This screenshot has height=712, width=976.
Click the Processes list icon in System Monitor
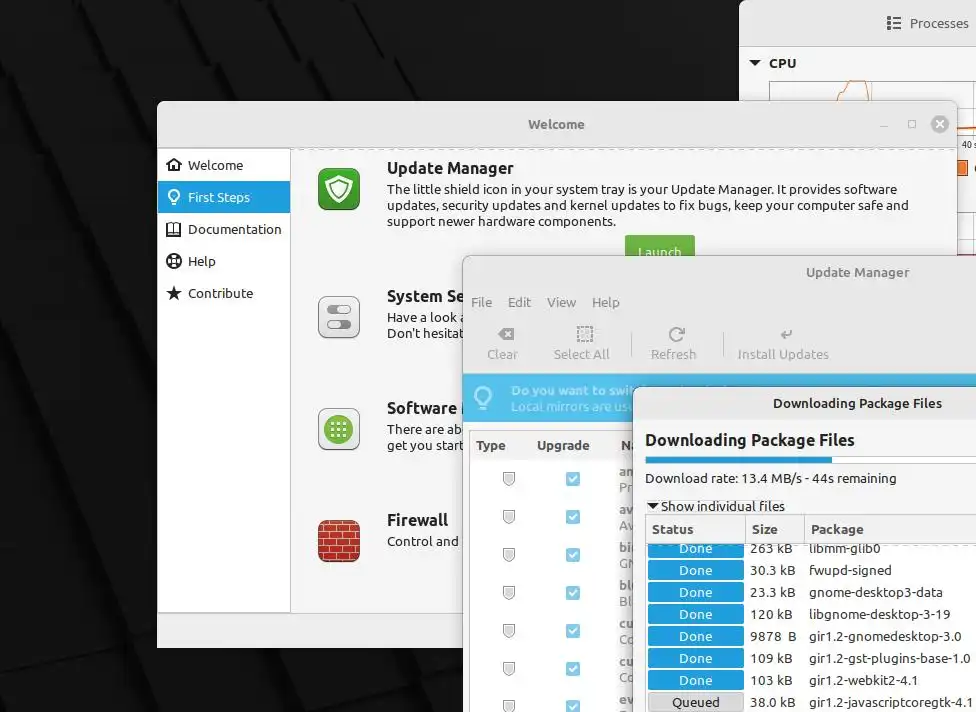tap(894, 23)
